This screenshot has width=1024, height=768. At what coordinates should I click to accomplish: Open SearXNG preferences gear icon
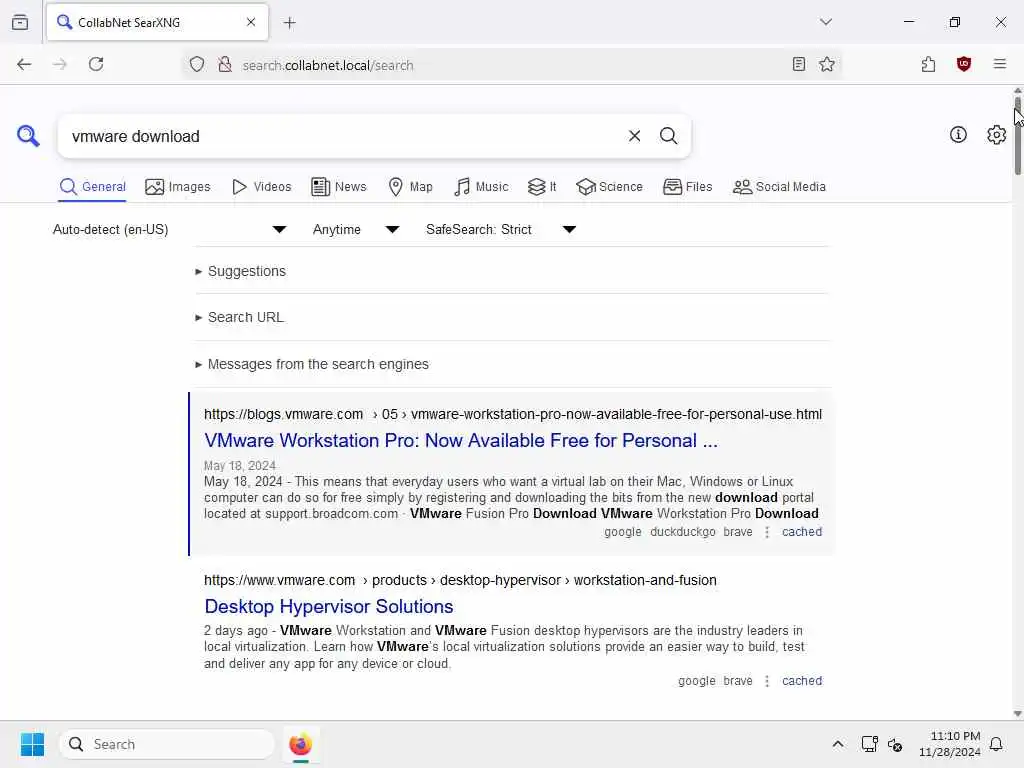coord(996,135)
